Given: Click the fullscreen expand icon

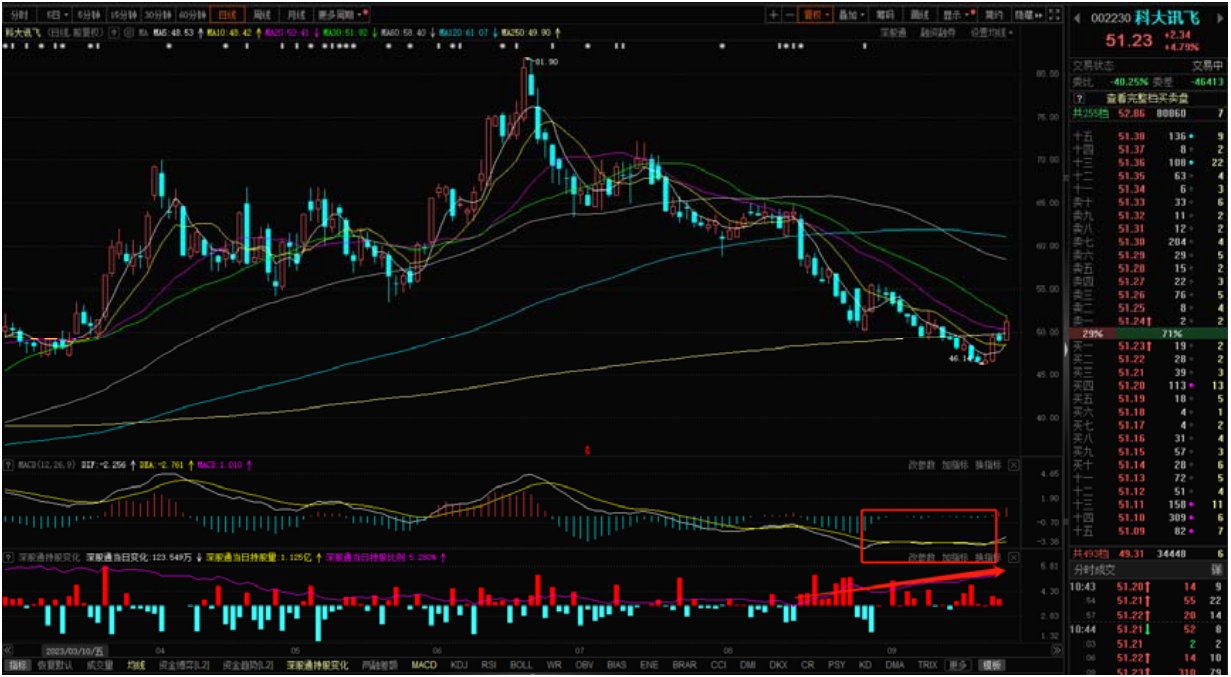Looking at the screenshot, I should [1055, 15].
